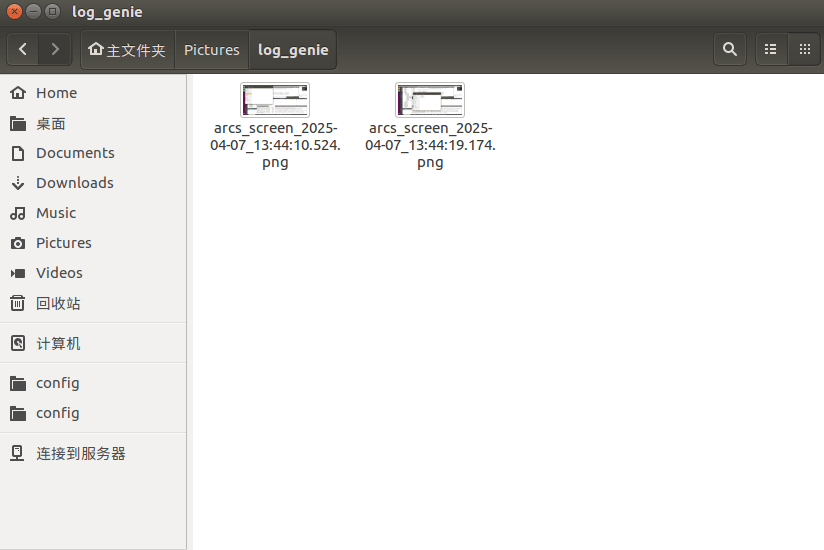Go forward with the right arrow

click(x=55, y=49)
